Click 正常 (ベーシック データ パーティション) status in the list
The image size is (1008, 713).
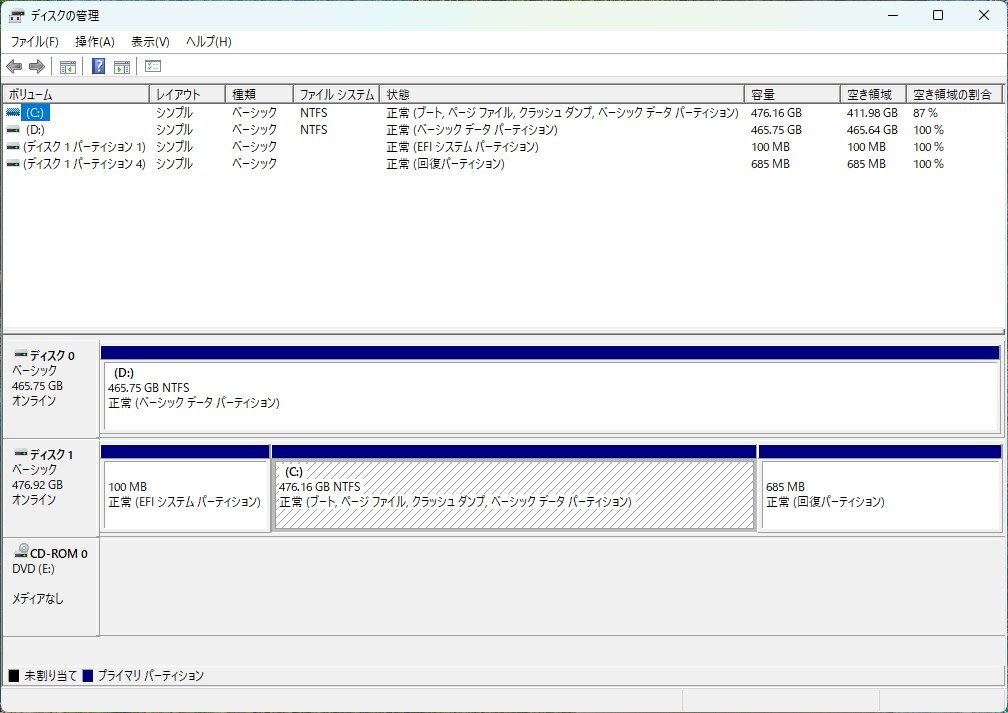(472, 130)
